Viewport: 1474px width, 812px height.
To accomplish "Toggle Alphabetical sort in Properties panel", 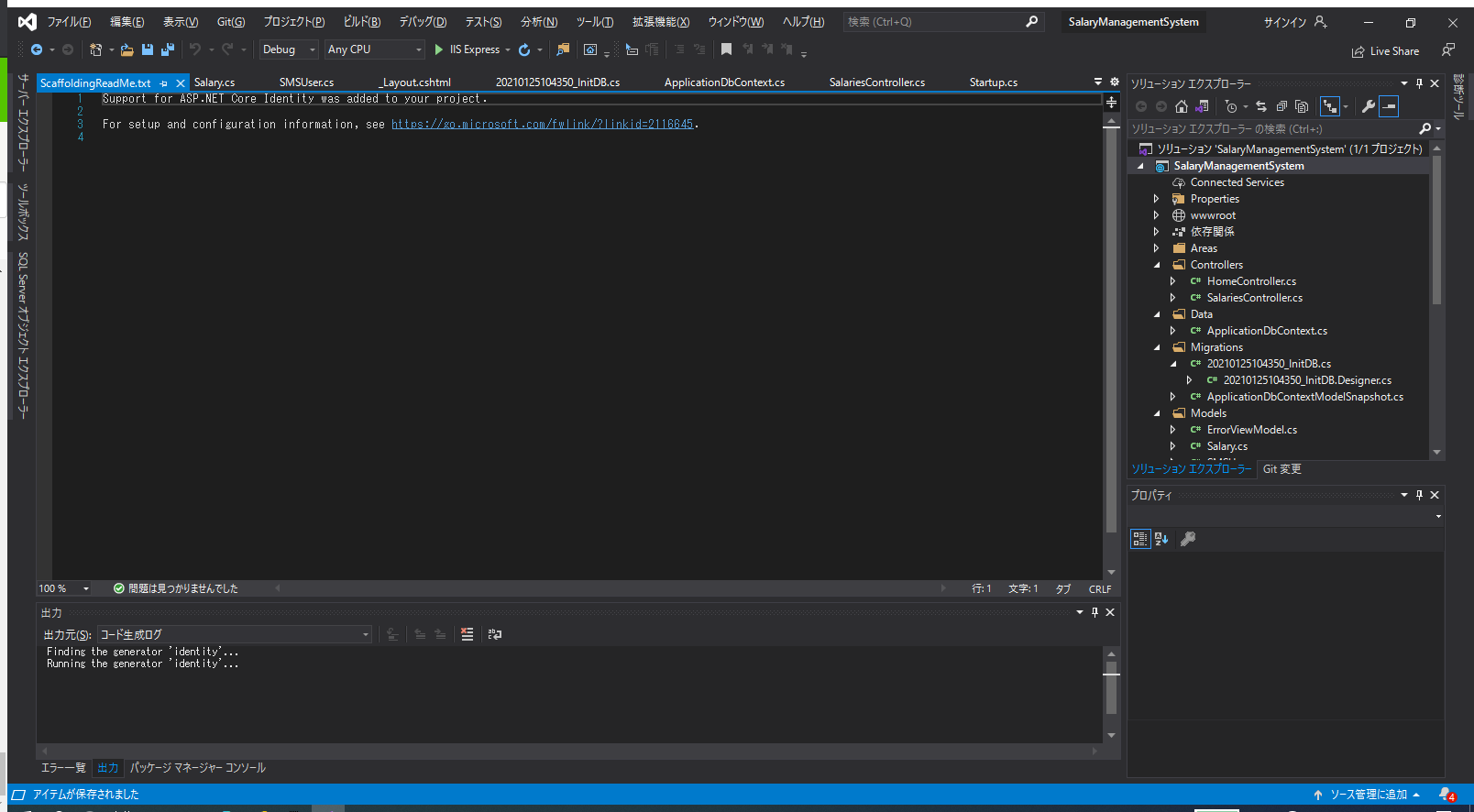I will [1161, 539].
